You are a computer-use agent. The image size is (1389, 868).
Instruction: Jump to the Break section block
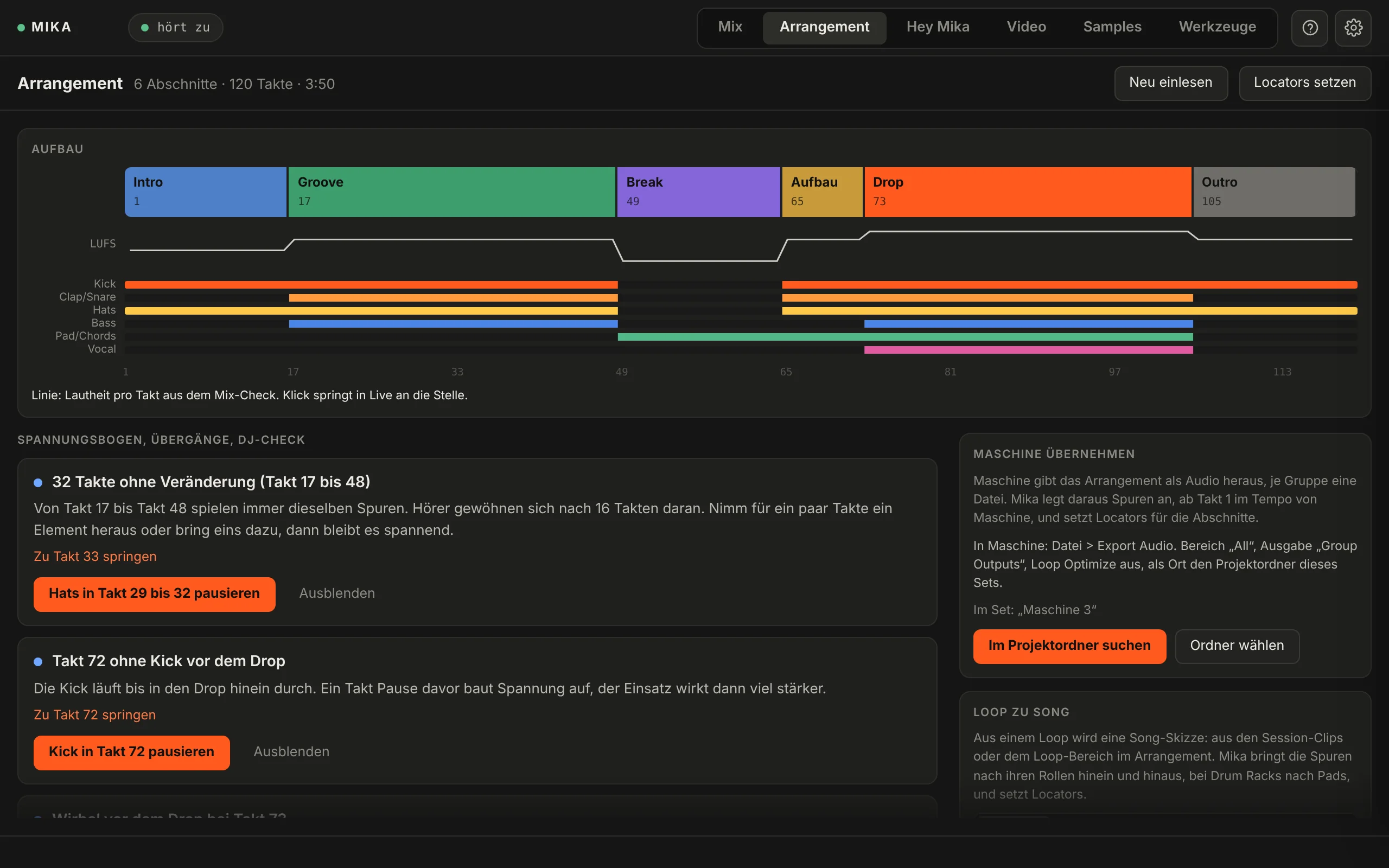pyautogui.click(x=698, y=192)
